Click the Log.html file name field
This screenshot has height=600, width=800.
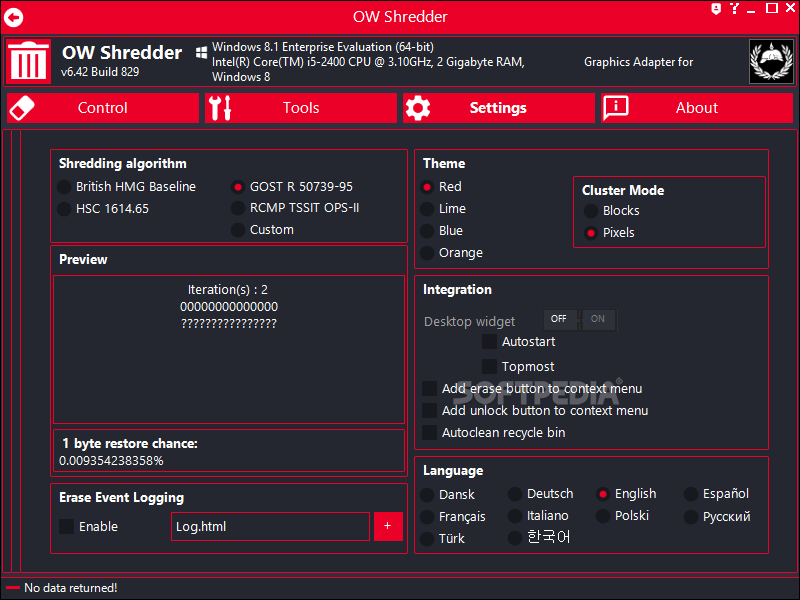(270, 527)
